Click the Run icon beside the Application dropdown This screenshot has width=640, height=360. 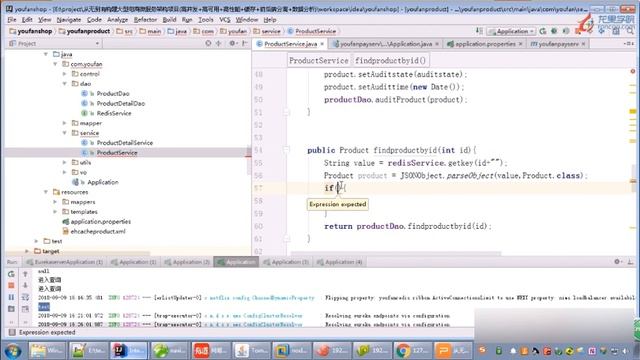click(542, 31)
